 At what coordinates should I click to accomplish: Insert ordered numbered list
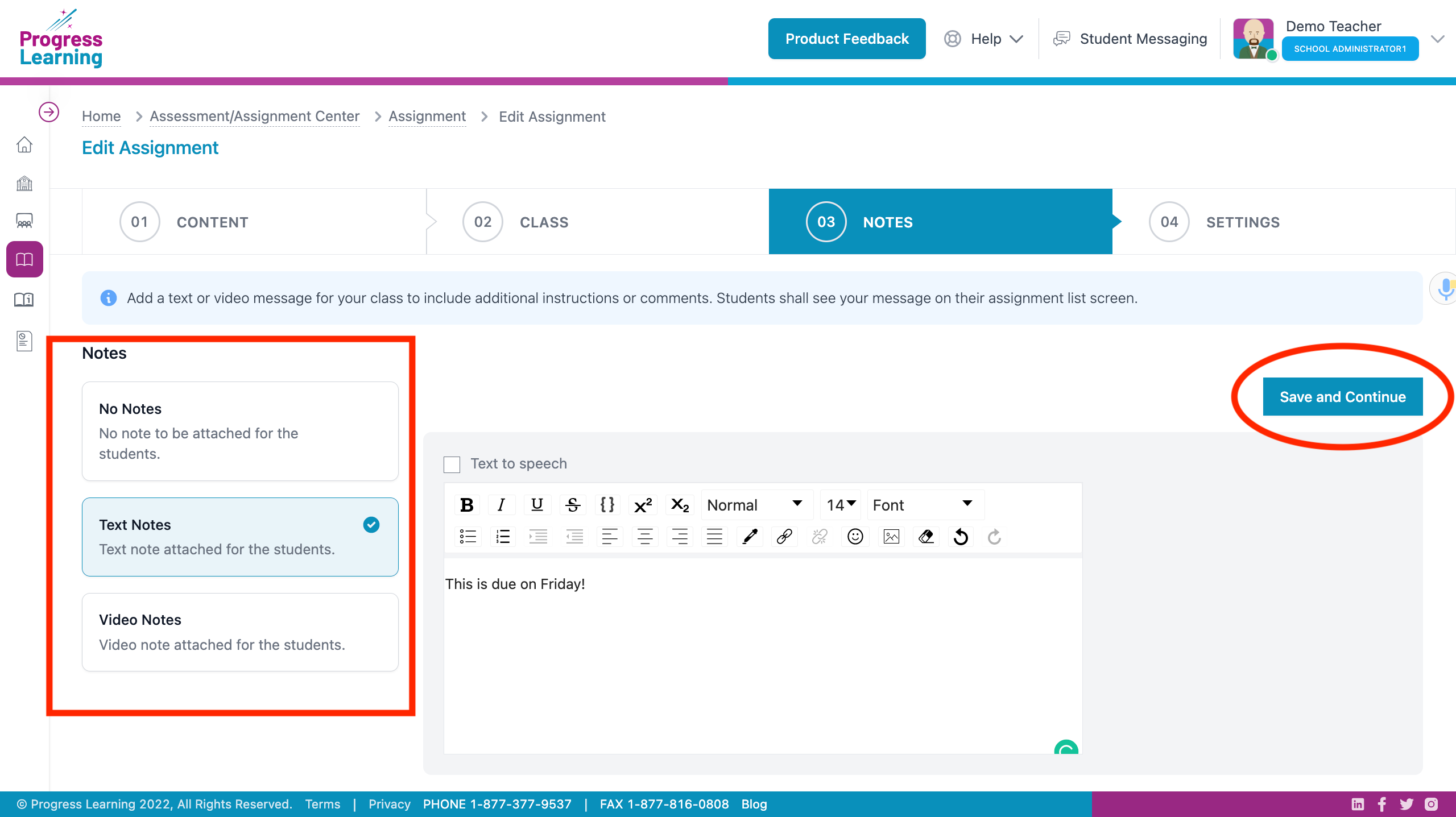[x=503, y=536]
